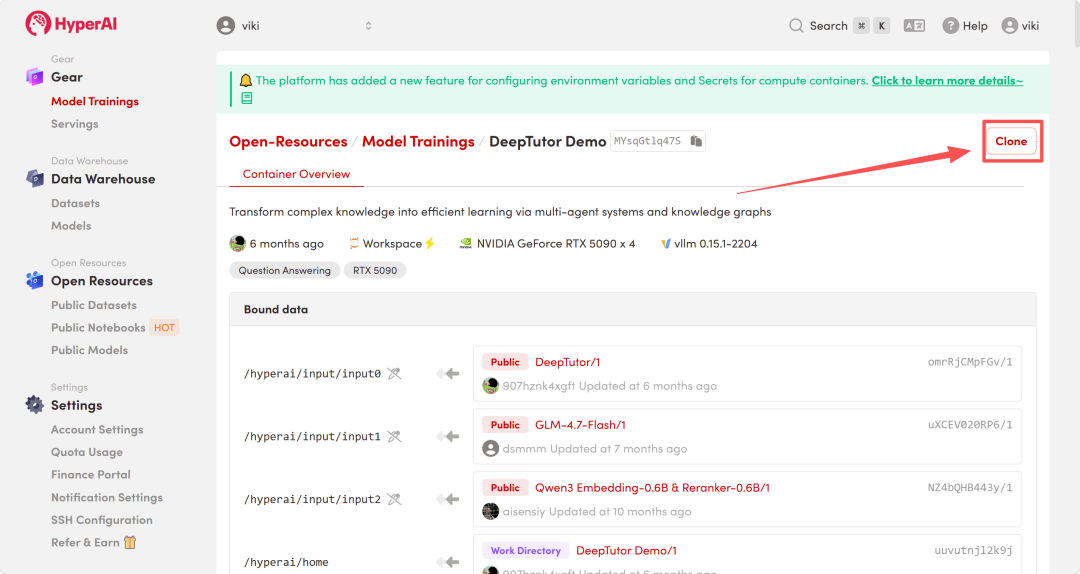Open Datasets in the sidebar

coord(75,203)
